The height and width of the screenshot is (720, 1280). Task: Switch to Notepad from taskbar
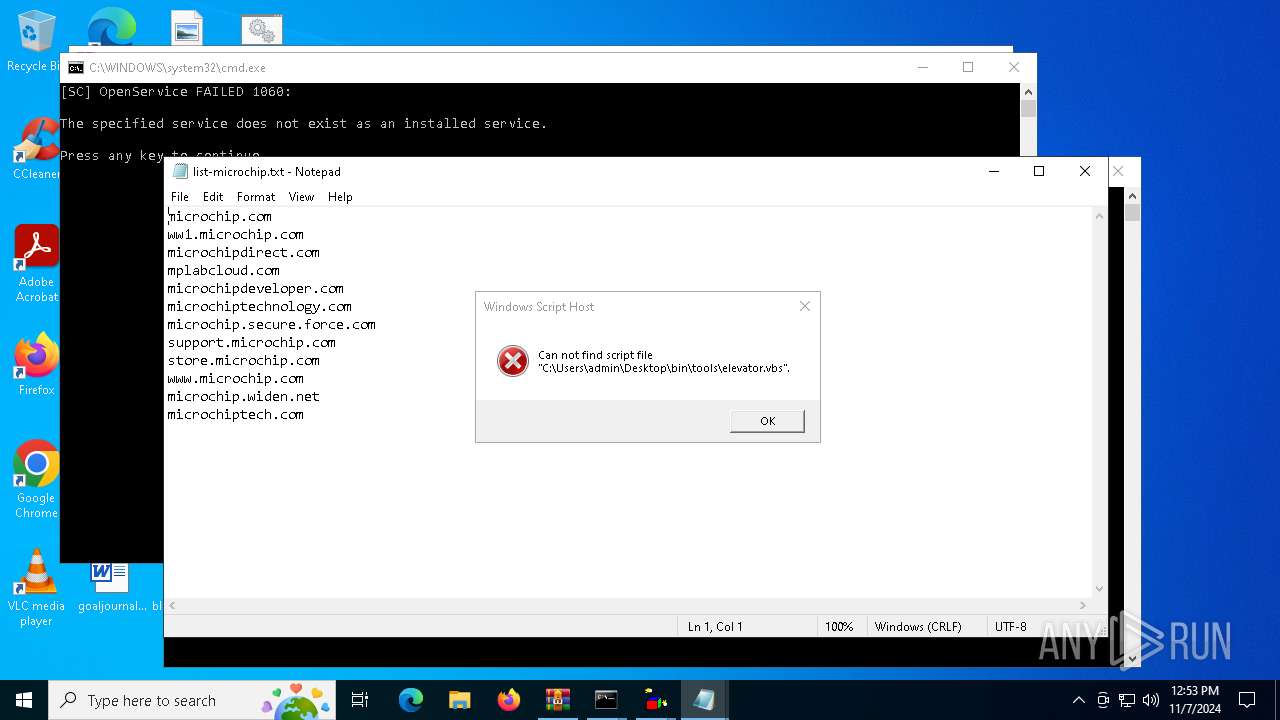point(704,700)
